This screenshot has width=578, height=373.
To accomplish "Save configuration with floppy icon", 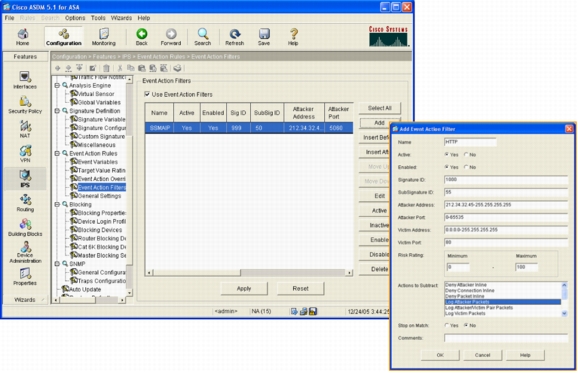I will (x=264, y=37).
